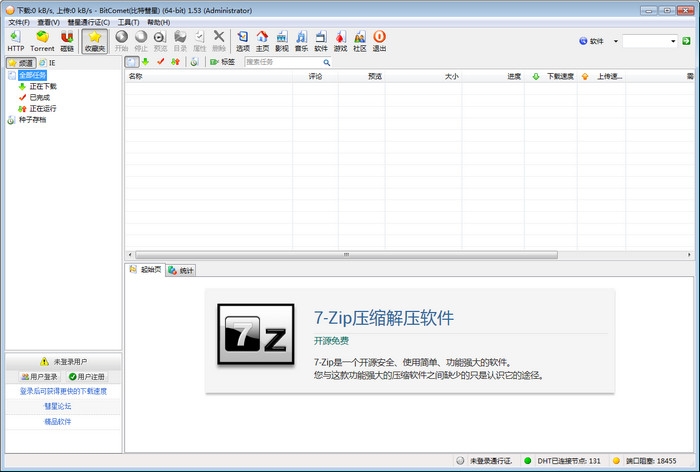The width and height of the screenshot is (700, 472).
Task: Sort by the 下载速度 column header
Action: coord(551,76)
